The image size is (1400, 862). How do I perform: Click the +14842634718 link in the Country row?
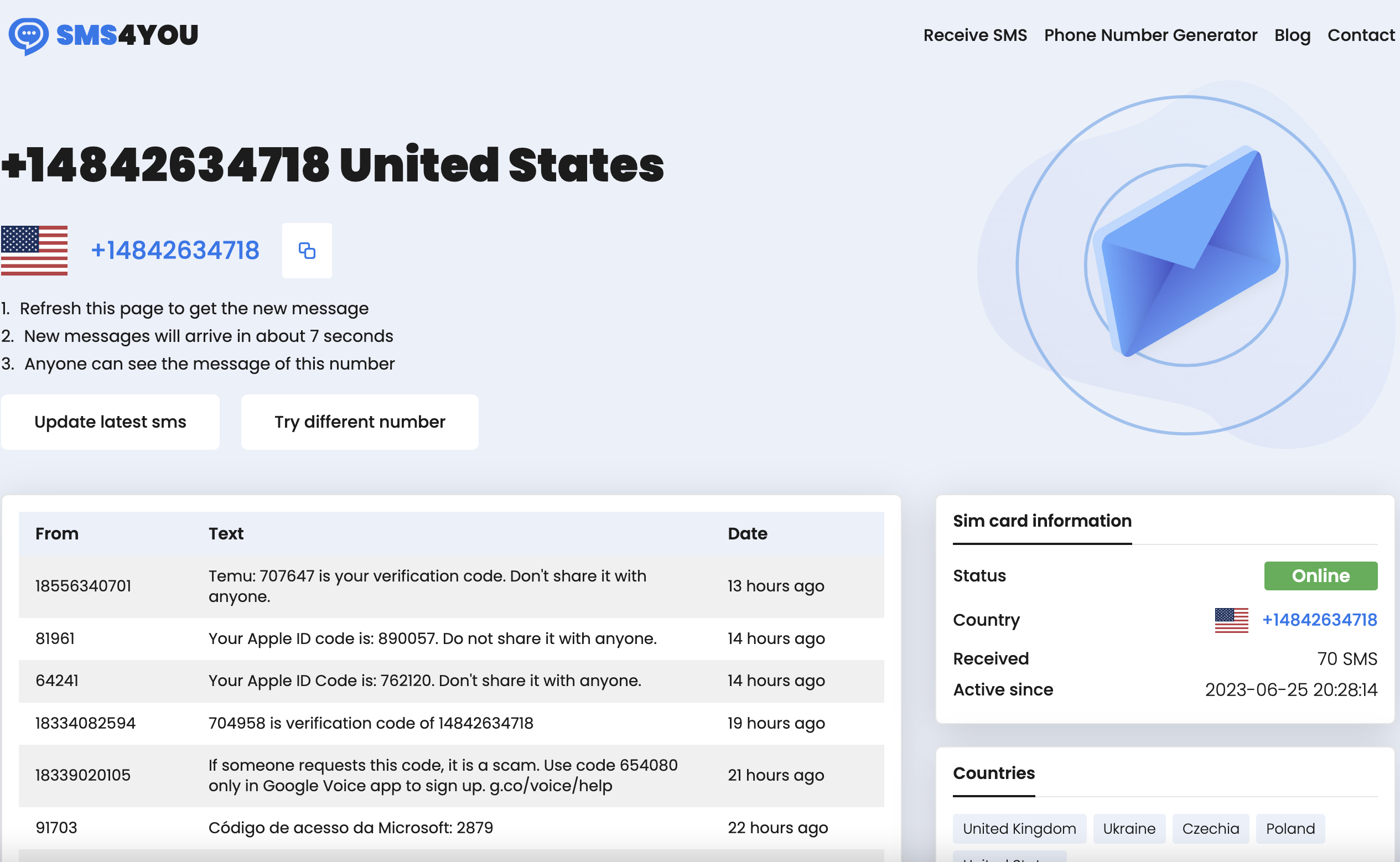click(x=1320, y=620)
